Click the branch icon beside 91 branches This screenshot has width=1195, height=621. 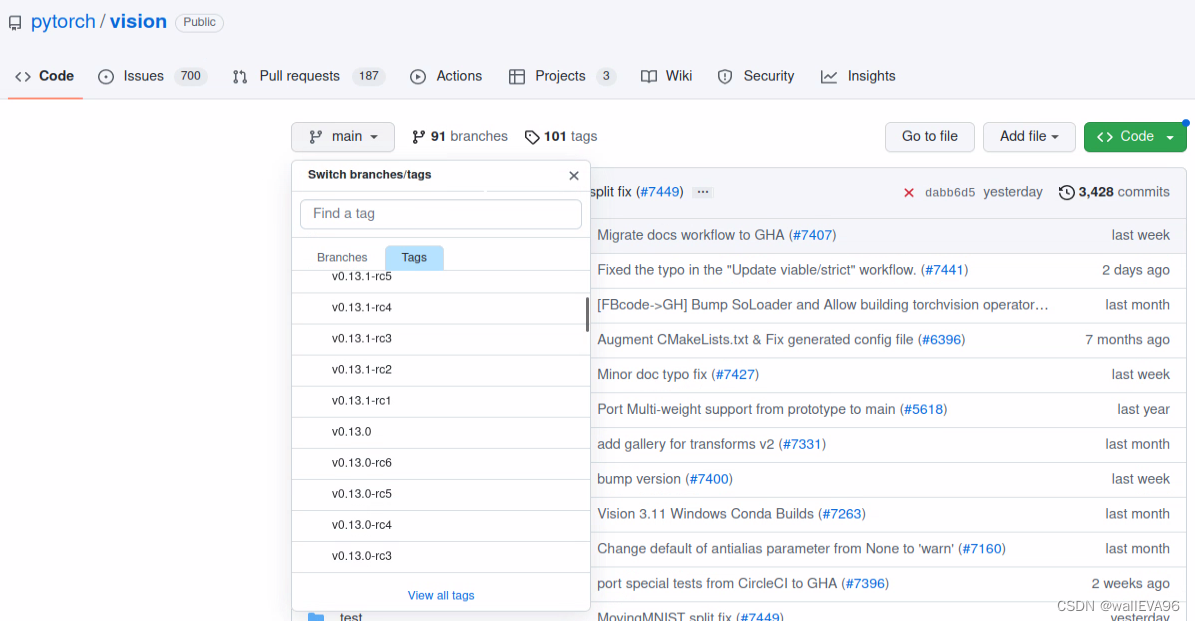tap(418, 137)
